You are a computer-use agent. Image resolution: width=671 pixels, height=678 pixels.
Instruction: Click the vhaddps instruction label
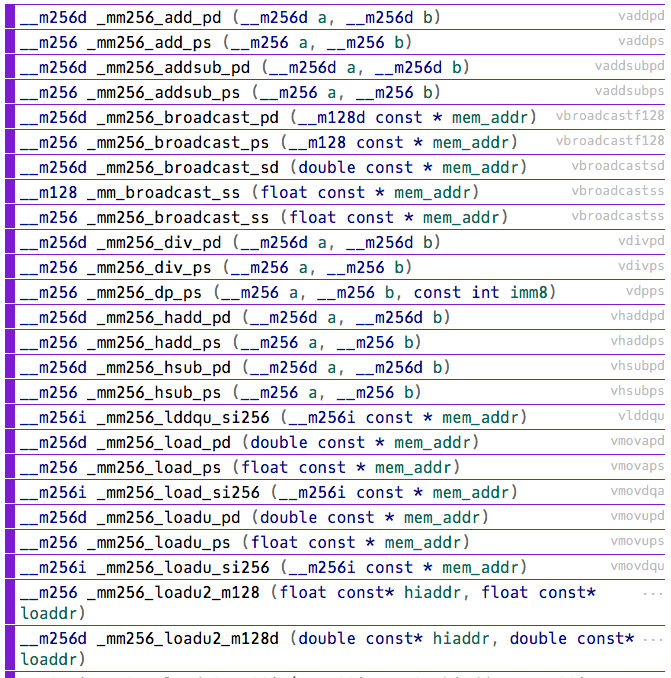click(x=637, y=341)
